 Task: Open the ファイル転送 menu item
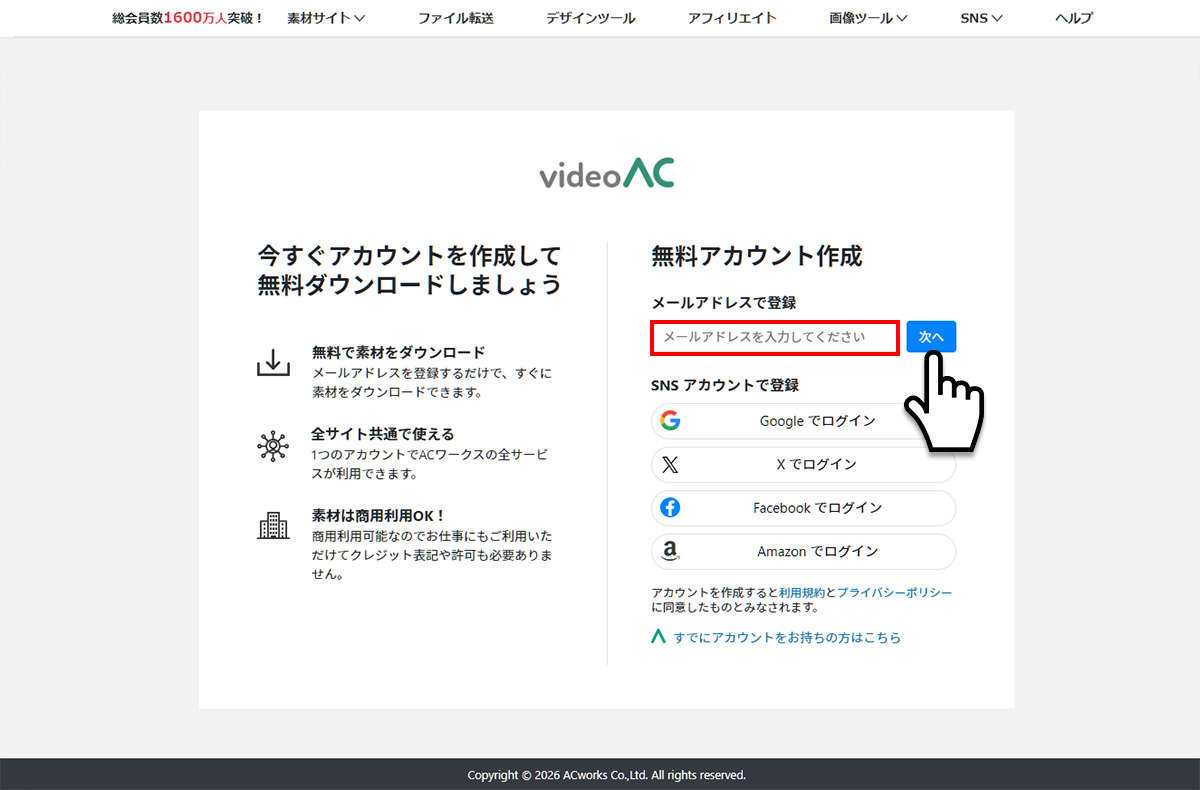[x=456, y=18]
